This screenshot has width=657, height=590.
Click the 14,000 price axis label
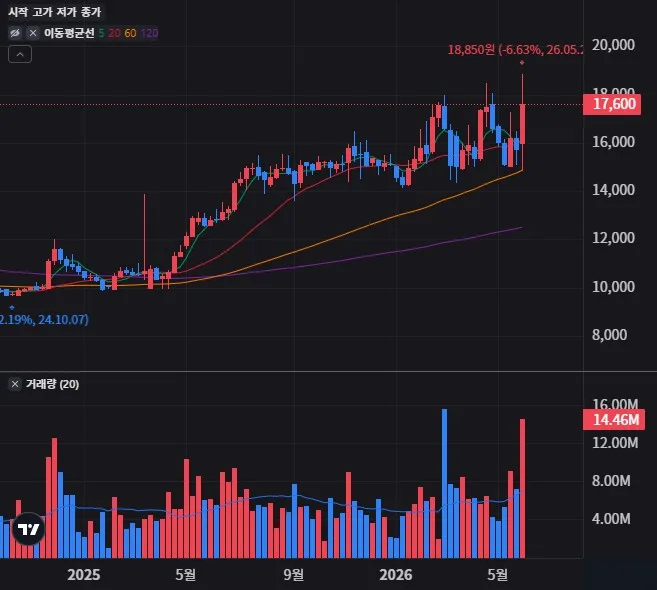613,190
